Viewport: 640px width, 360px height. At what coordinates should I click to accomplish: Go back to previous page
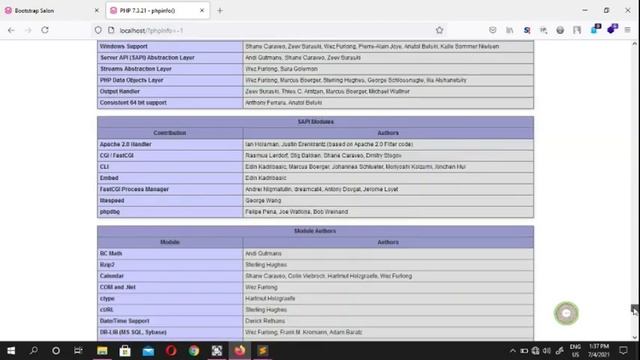[11, 30]
